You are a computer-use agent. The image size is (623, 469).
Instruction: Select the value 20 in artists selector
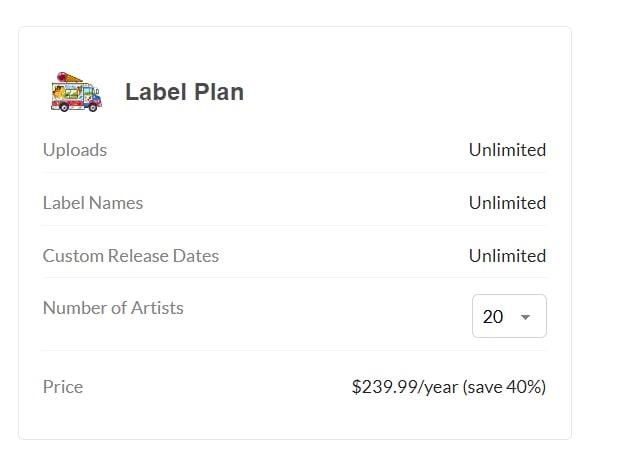point(493,317)
